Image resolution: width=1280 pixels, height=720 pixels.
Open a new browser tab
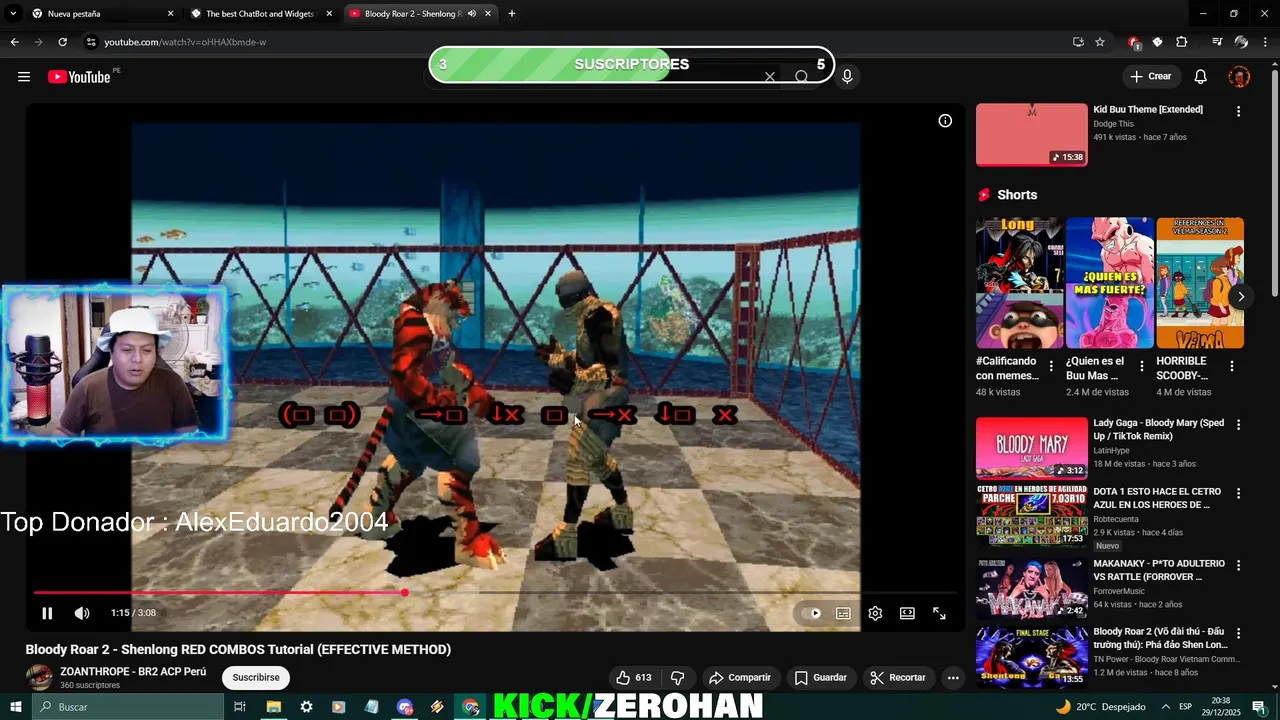tap(512, 14)
